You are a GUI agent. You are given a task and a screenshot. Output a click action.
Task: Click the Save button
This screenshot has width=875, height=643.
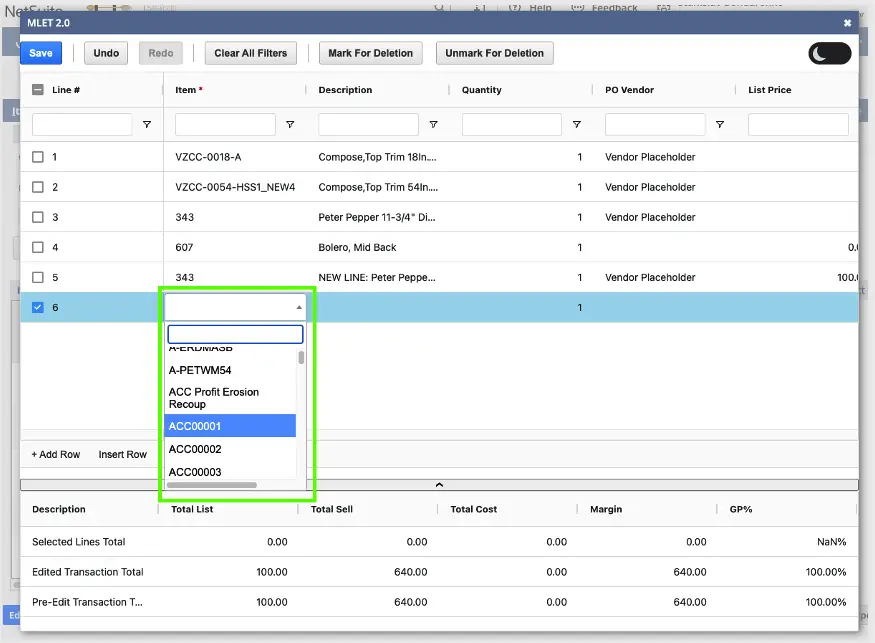pyautogui.click(x=41, y=53)
